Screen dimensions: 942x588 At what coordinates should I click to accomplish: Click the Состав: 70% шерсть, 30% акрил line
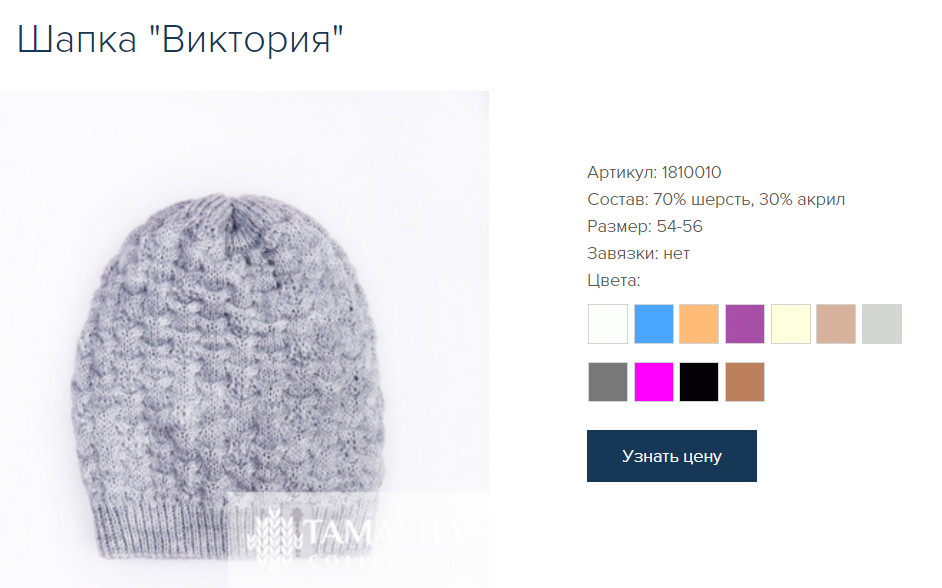pyautogui.click(x=716, y=199)
